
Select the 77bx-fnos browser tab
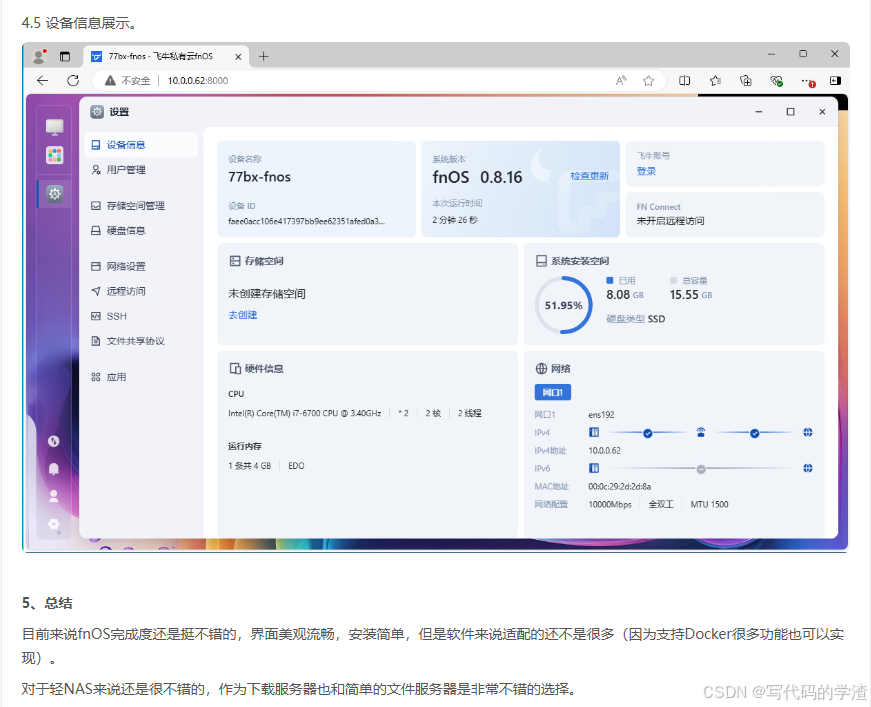[160, 57]
